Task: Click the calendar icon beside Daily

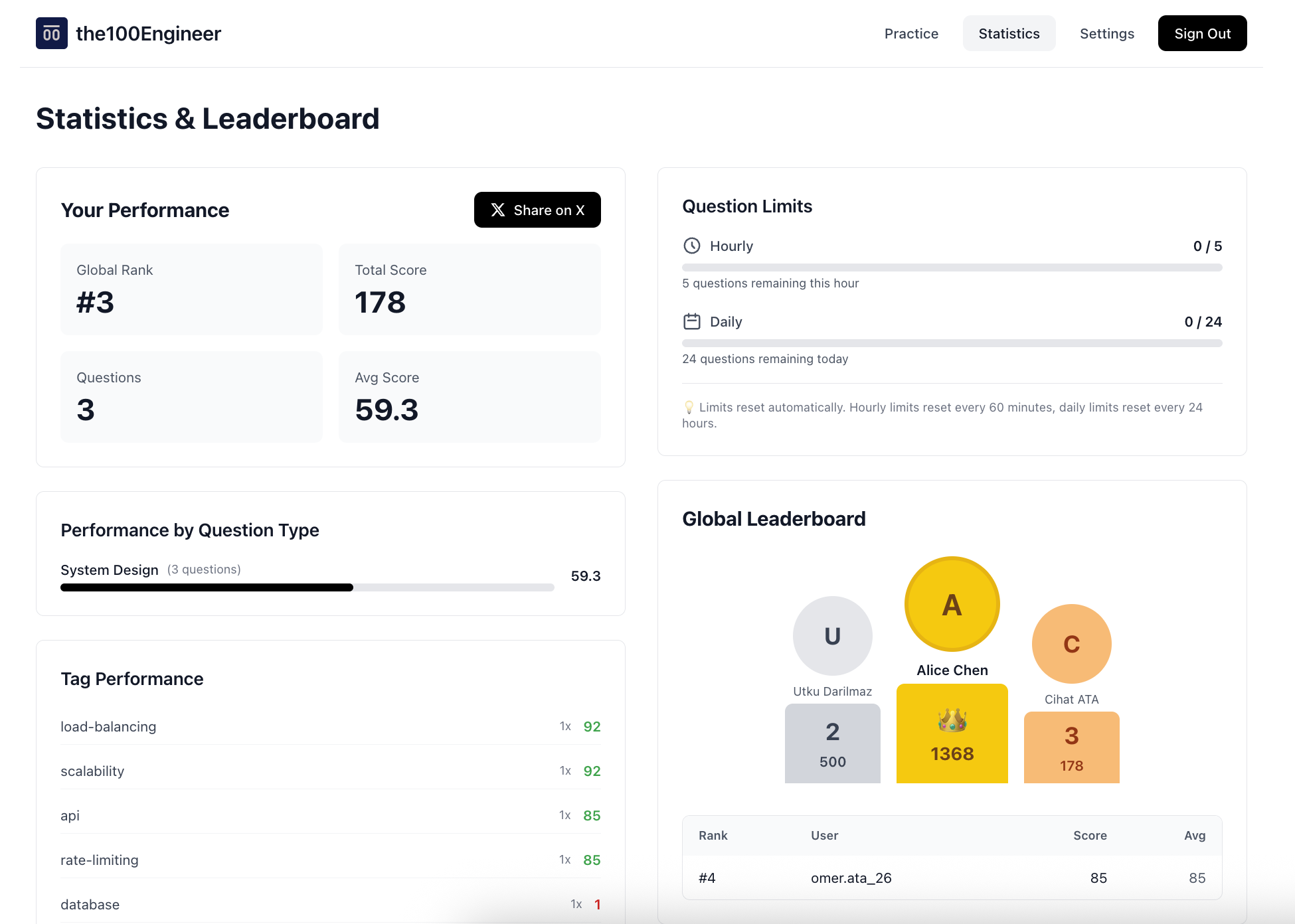Action: pyautogui.click(x=692, y=321)
